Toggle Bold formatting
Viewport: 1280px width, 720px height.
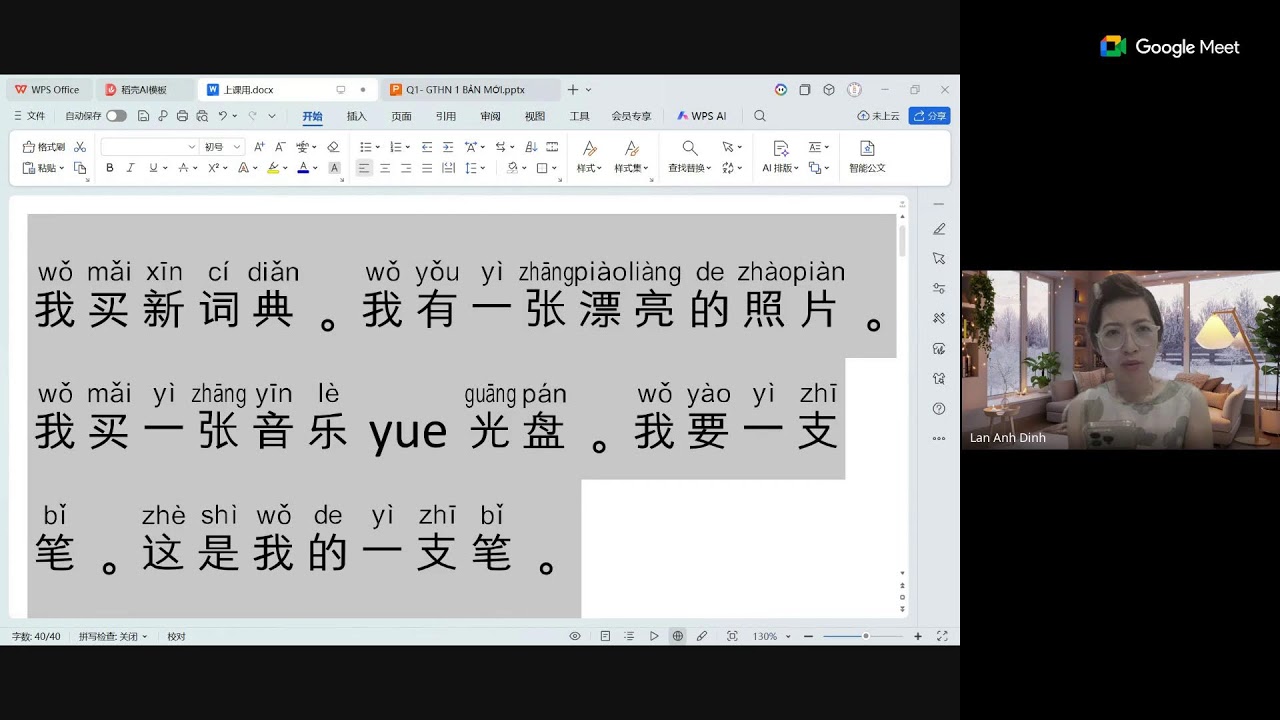point(110,168)
